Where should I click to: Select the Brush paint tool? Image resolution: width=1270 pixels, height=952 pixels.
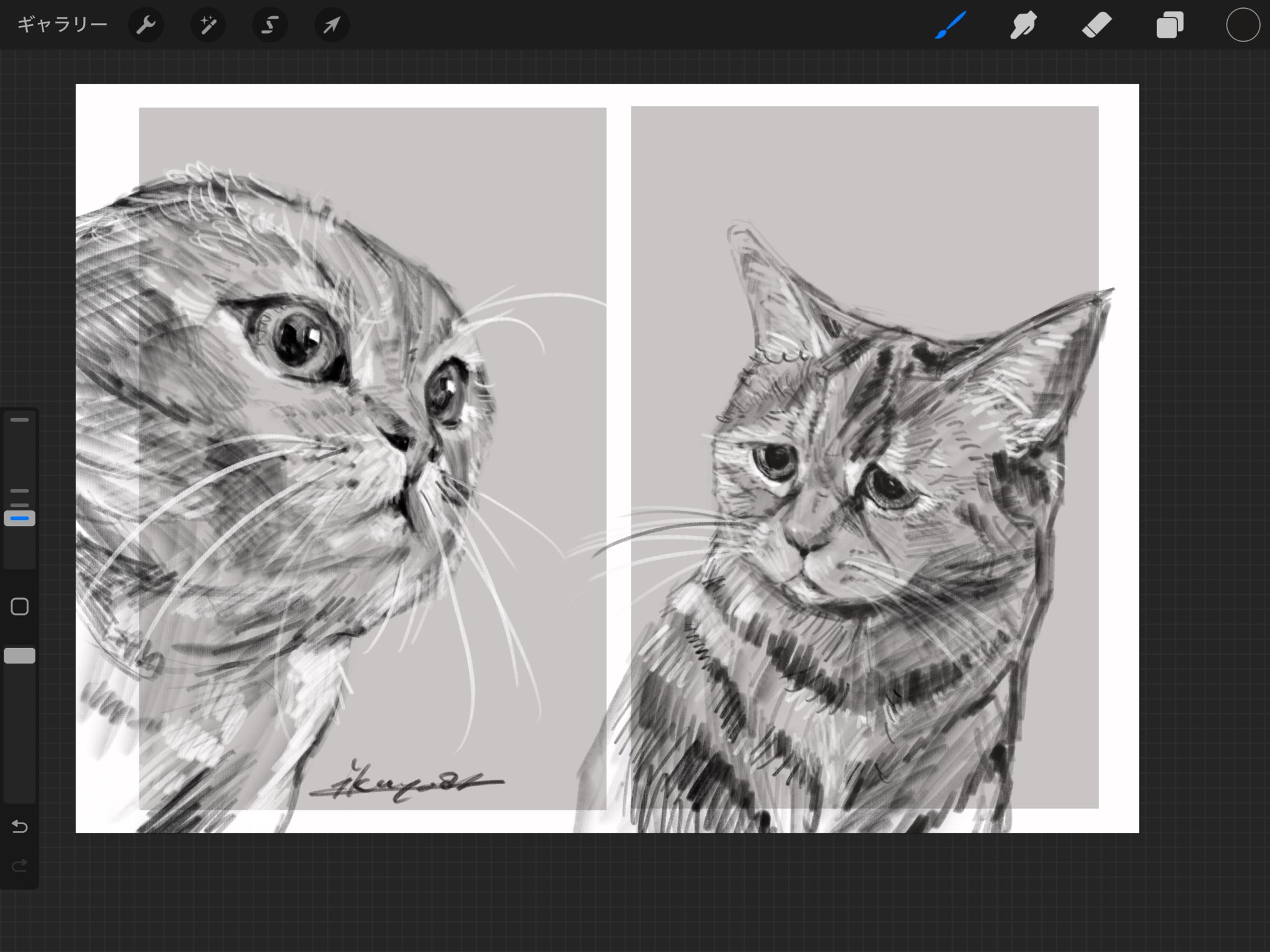point(950,25)
